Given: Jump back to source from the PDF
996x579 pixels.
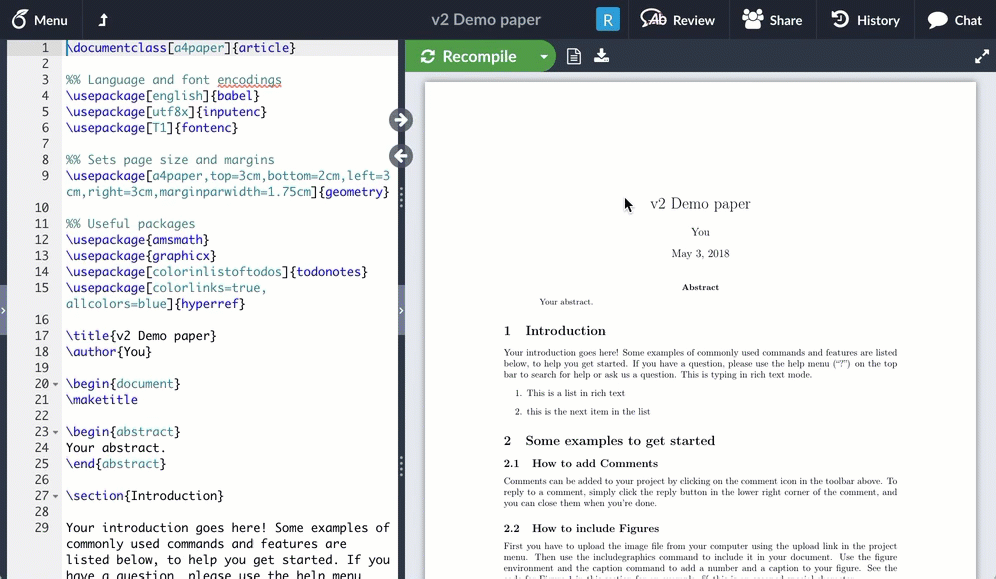Looking at the screenshot, I should coord(400,155).
